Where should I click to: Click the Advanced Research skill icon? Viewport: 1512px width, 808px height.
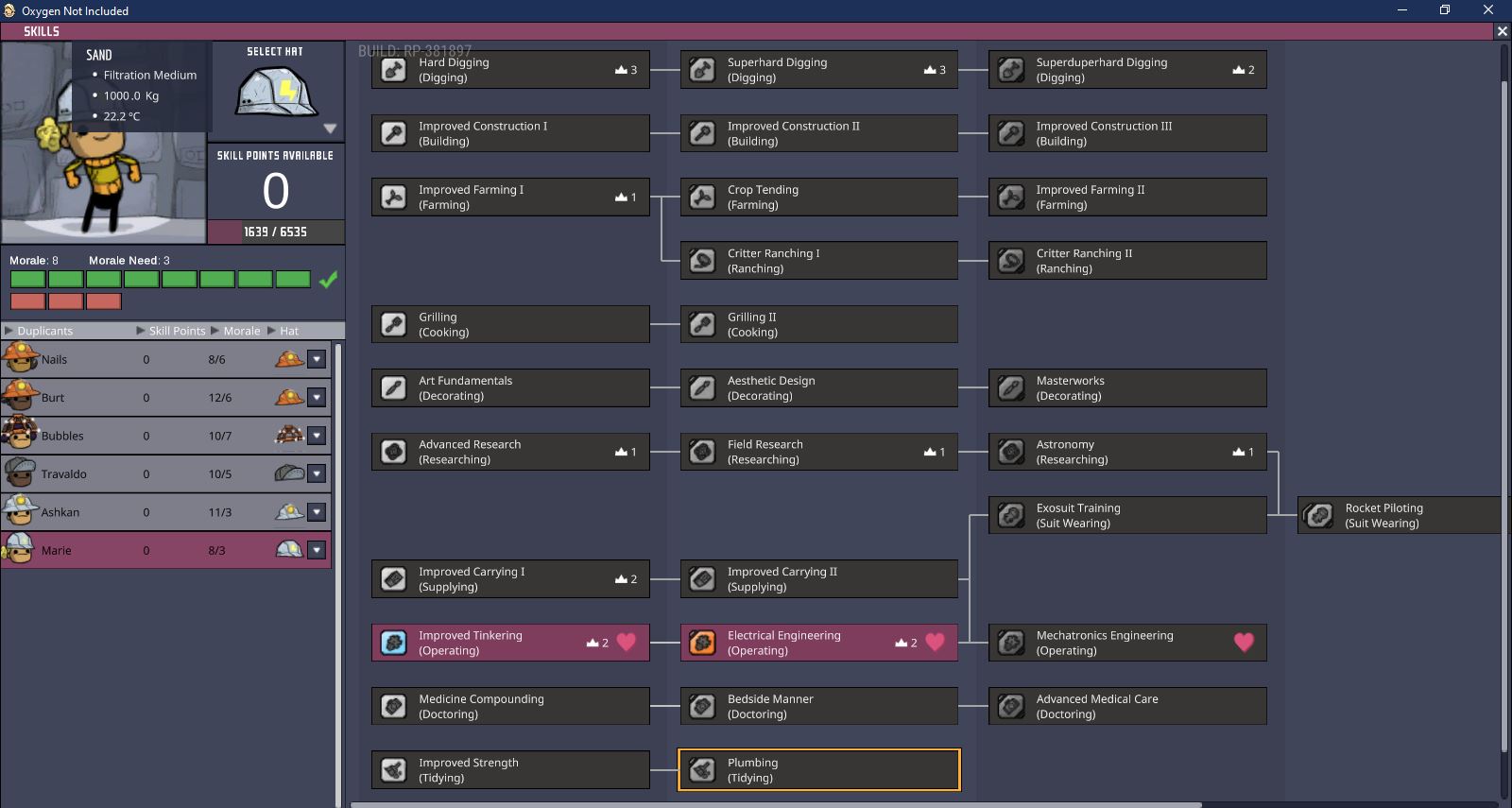(x=393, y=452)
